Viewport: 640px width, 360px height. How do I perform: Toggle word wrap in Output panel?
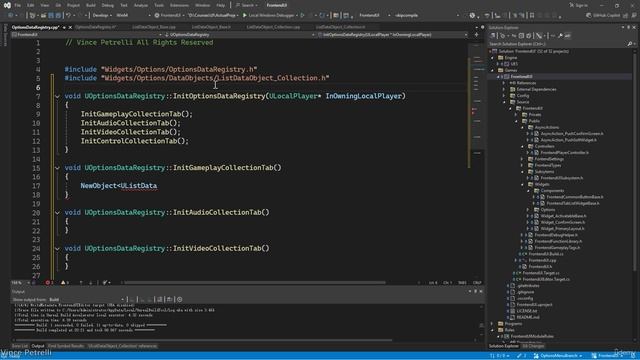(169, 300)
